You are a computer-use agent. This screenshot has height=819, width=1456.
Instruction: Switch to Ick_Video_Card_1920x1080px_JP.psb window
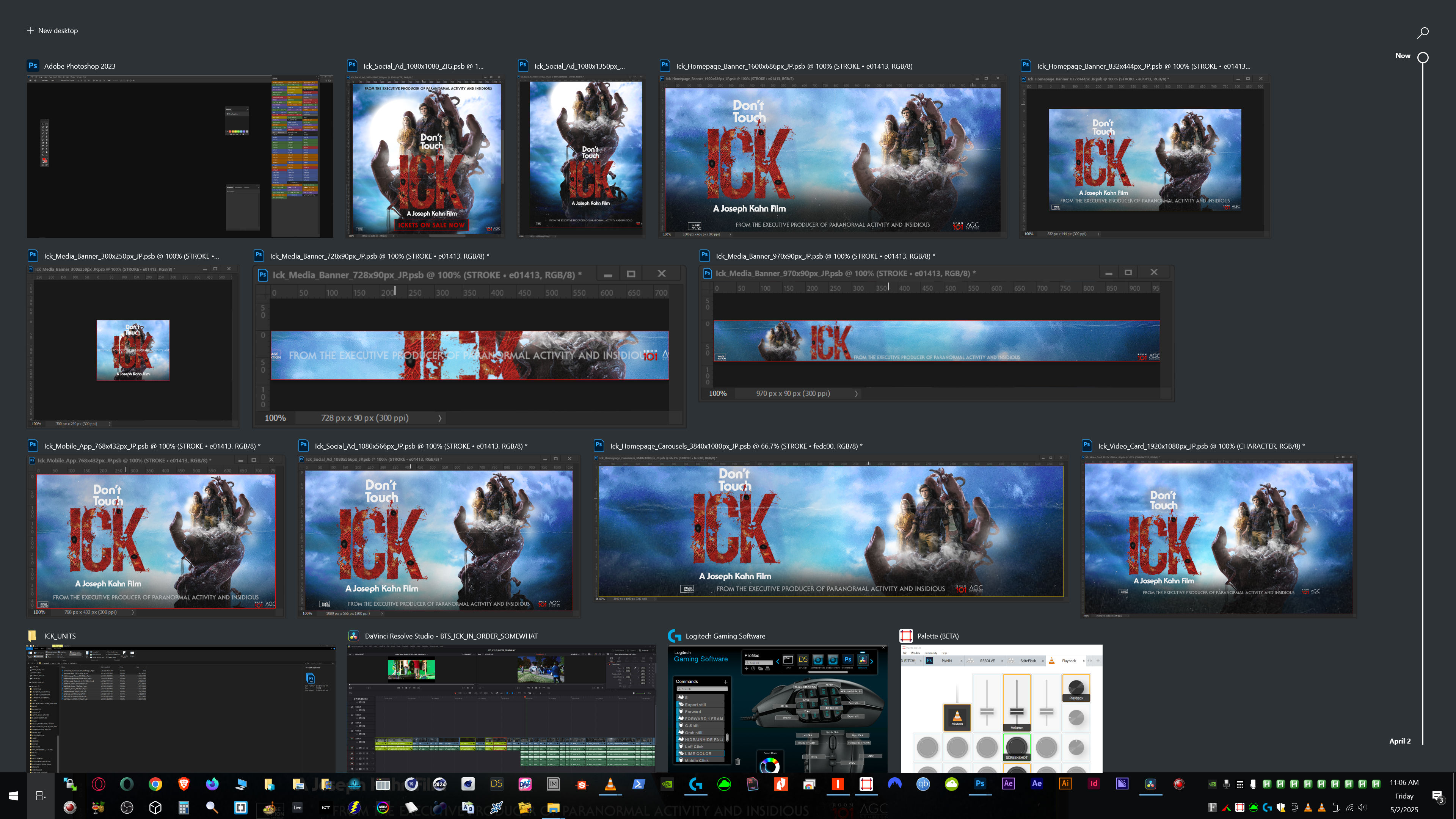coord(1218,536)
